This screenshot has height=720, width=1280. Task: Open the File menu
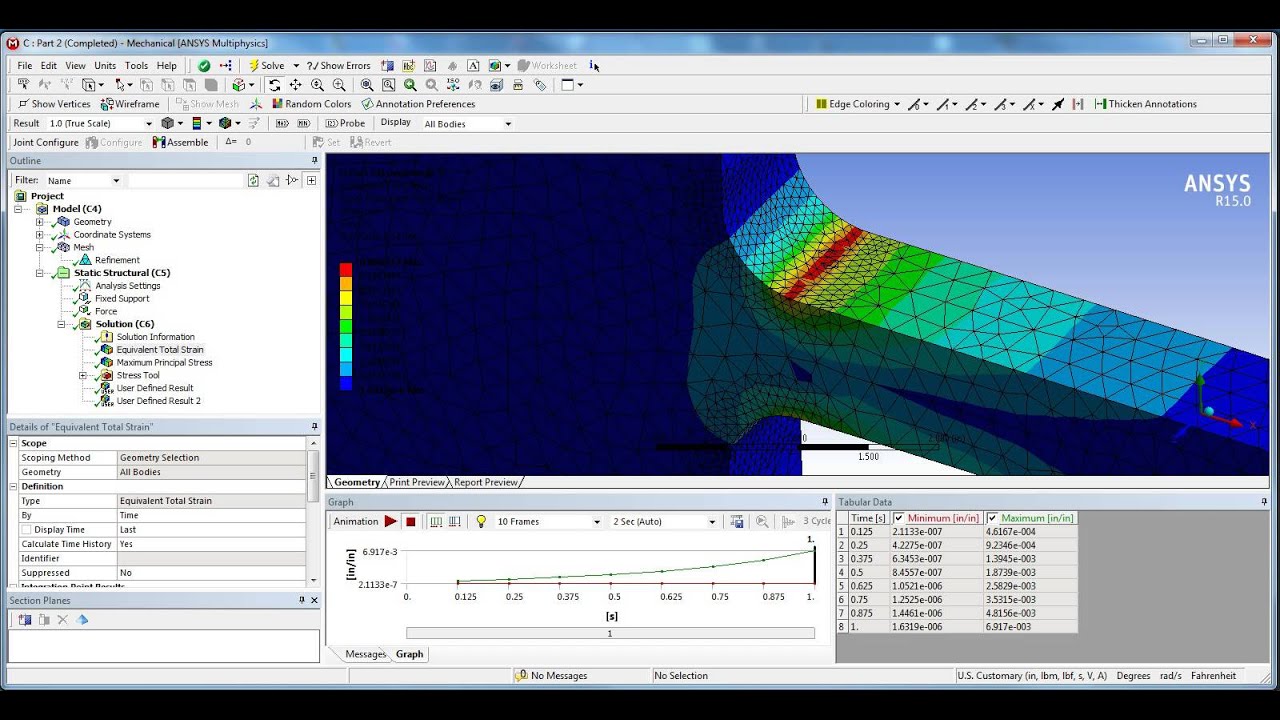coord(24,66)
